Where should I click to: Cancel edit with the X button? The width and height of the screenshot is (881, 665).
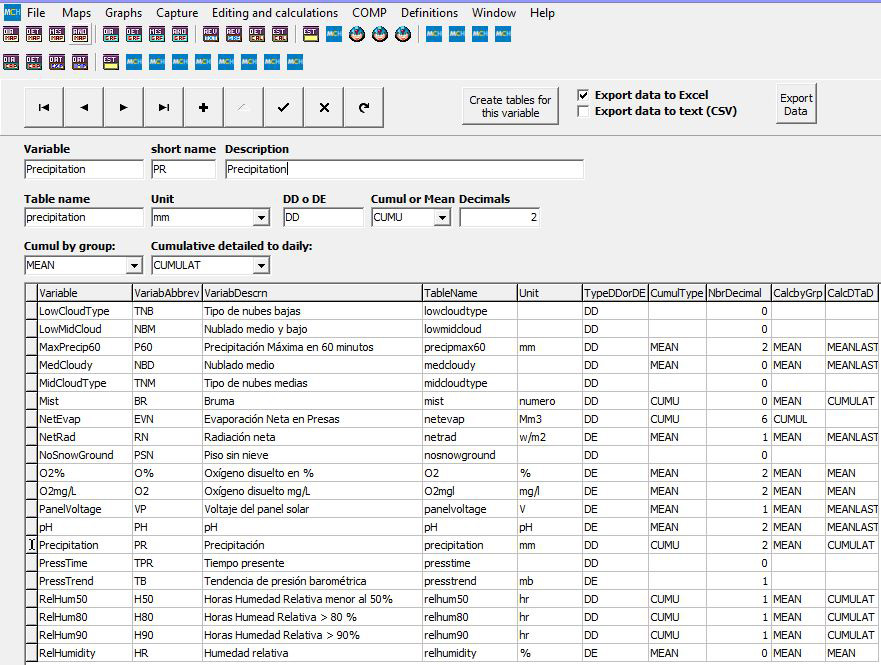(x=324, y=107)
